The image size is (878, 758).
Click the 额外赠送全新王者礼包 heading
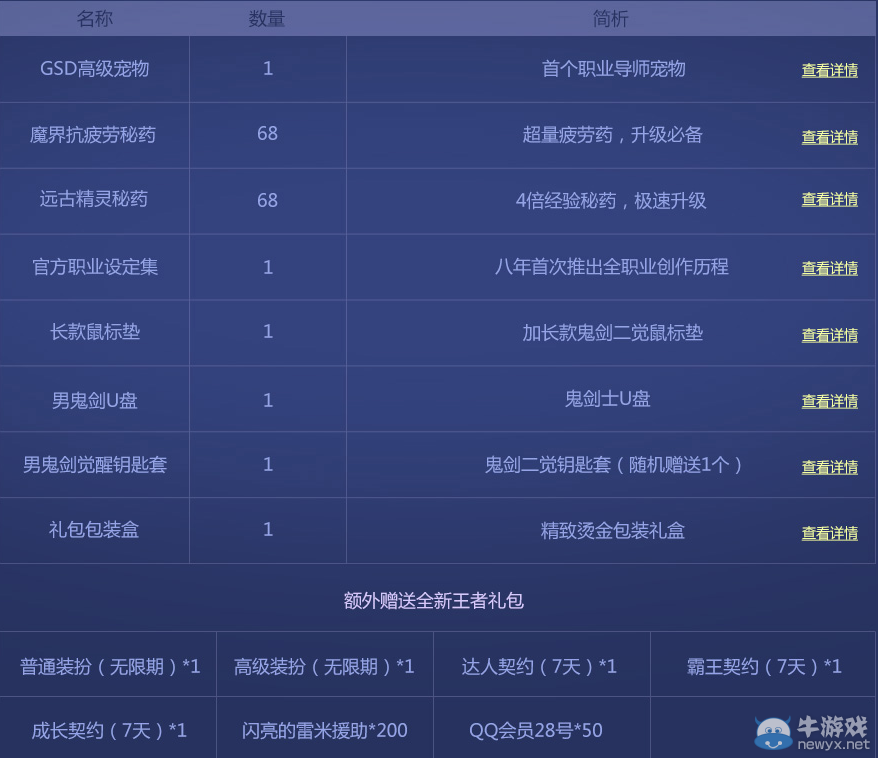[434, 601]
